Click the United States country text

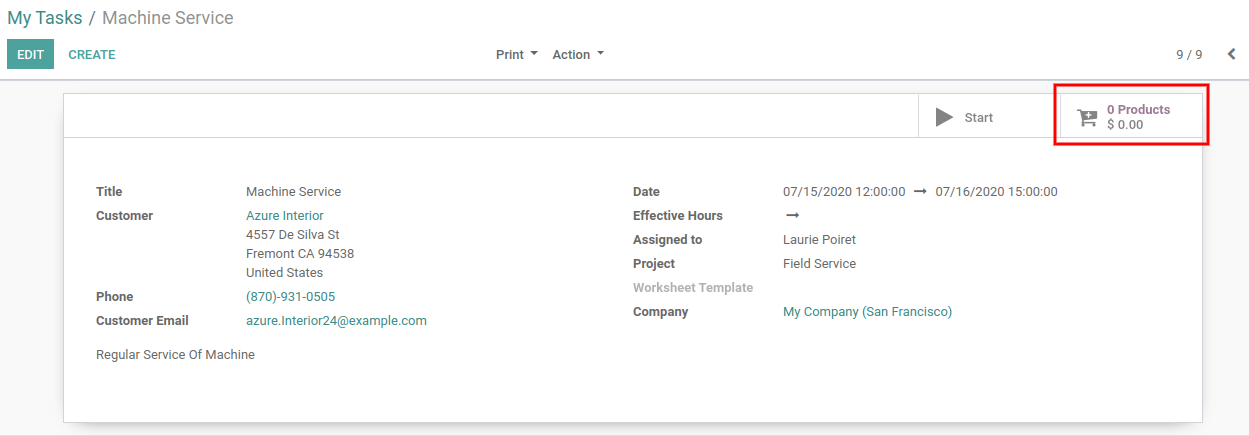point(284,273)
